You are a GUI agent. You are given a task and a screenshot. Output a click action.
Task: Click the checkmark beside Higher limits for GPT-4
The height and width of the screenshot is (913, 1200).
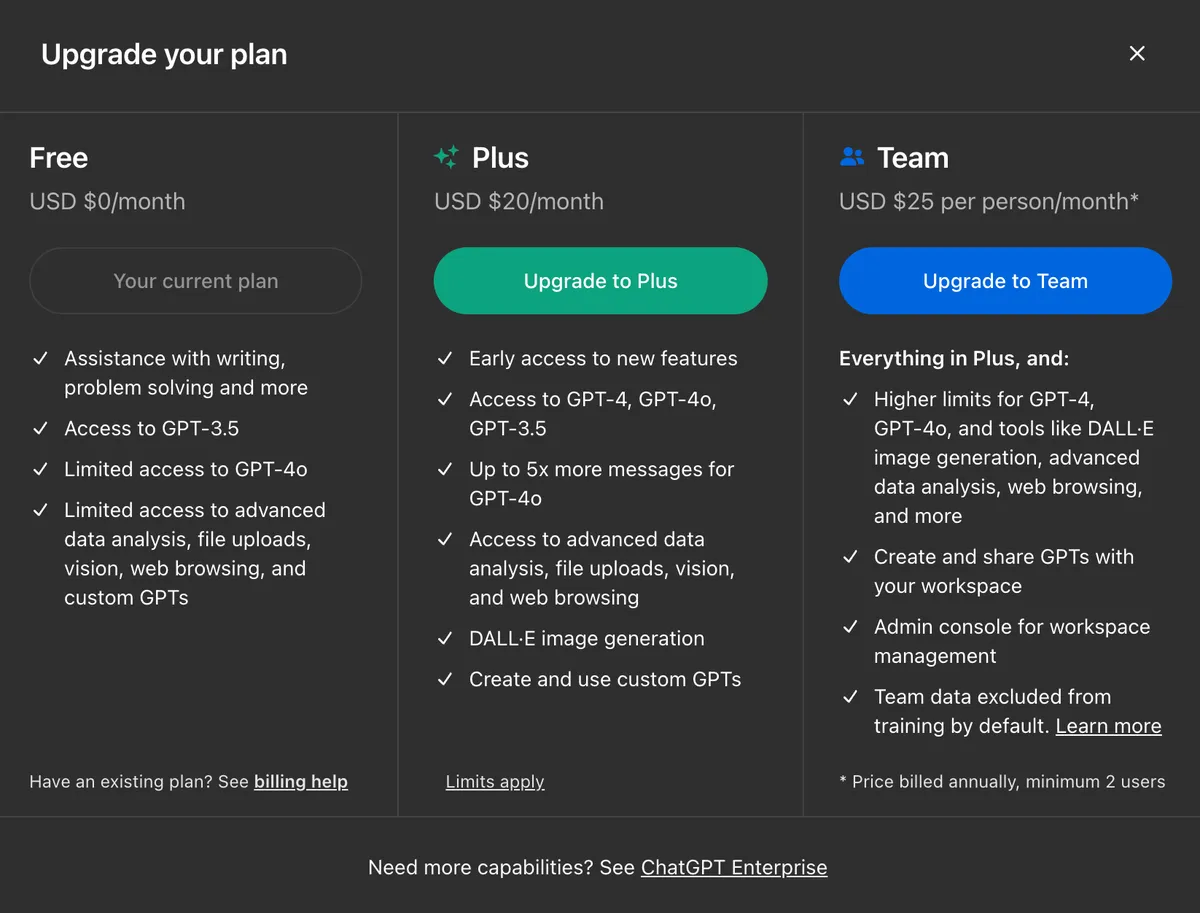[x=850, y=399]
